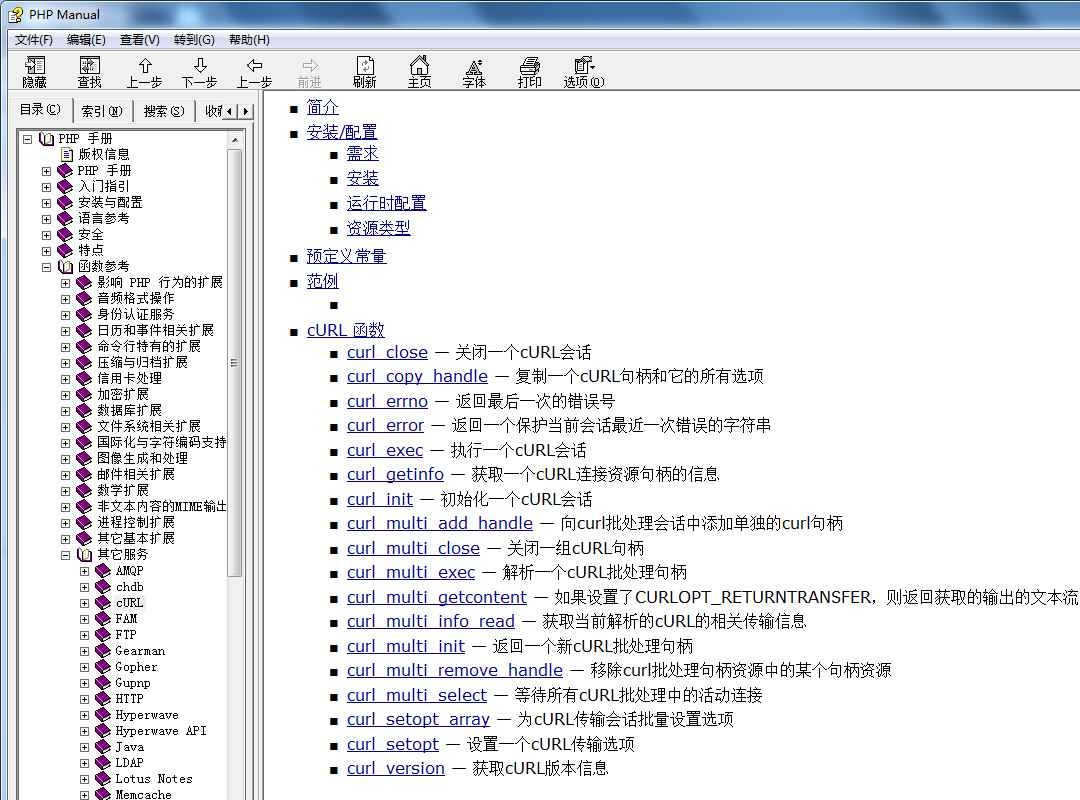Click the PHP Manual title bar icon
This screenshot has width=1080, height=800.
pos(15,14)
